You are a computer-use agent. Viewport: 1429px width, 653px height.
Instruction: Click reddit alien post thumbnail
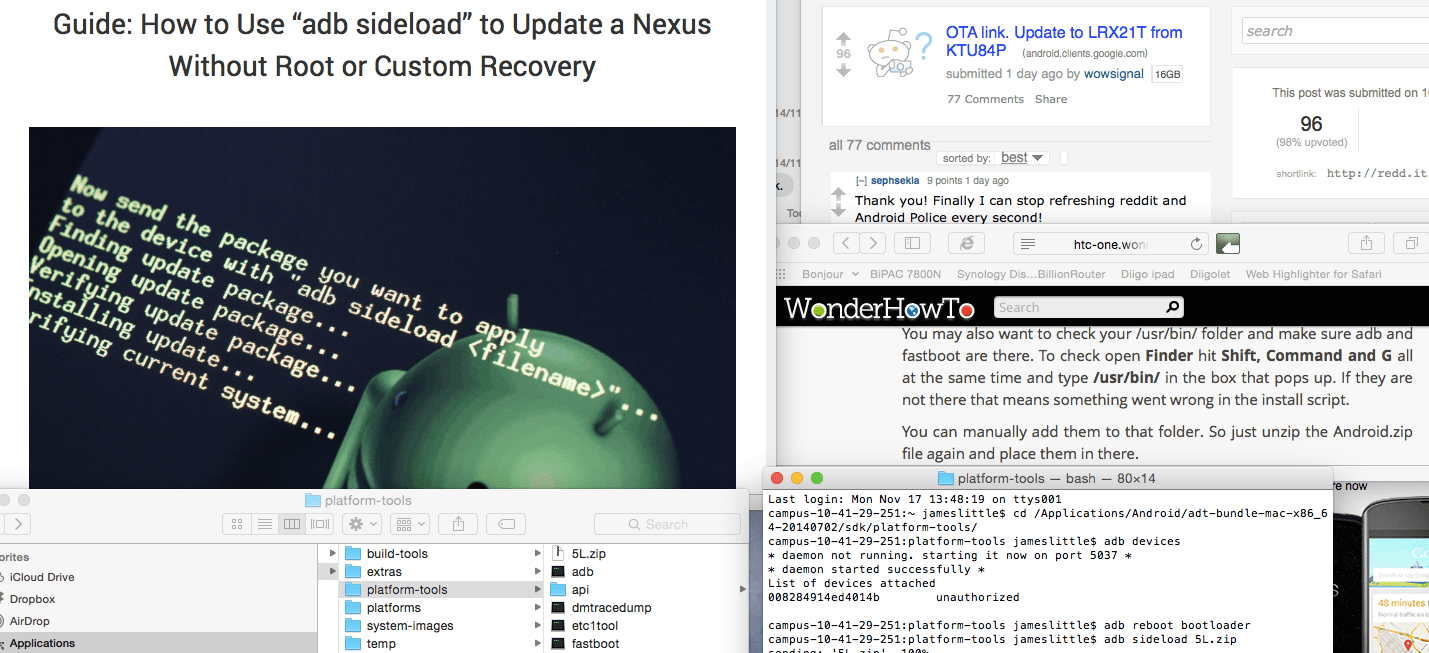(x=899, y=54)
